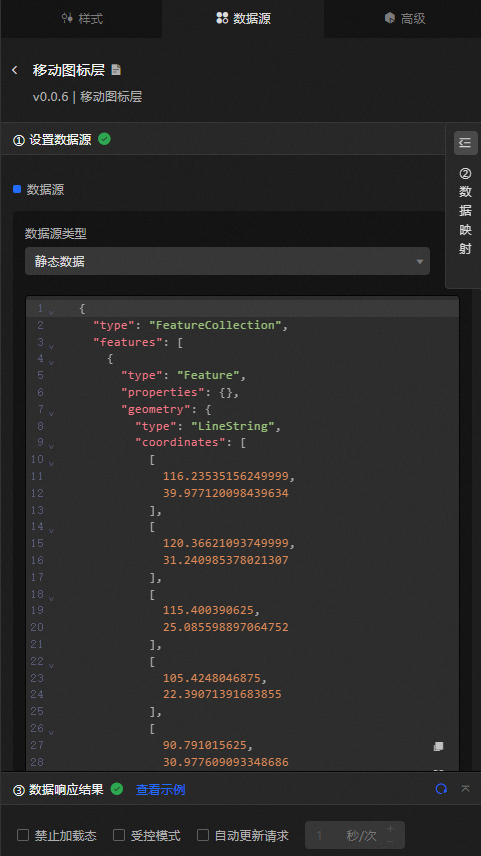The height and width of the screenshot is (856, 481).
Task: Collapse the 数据响应结果 section arrow
Action: pos(466,789)
